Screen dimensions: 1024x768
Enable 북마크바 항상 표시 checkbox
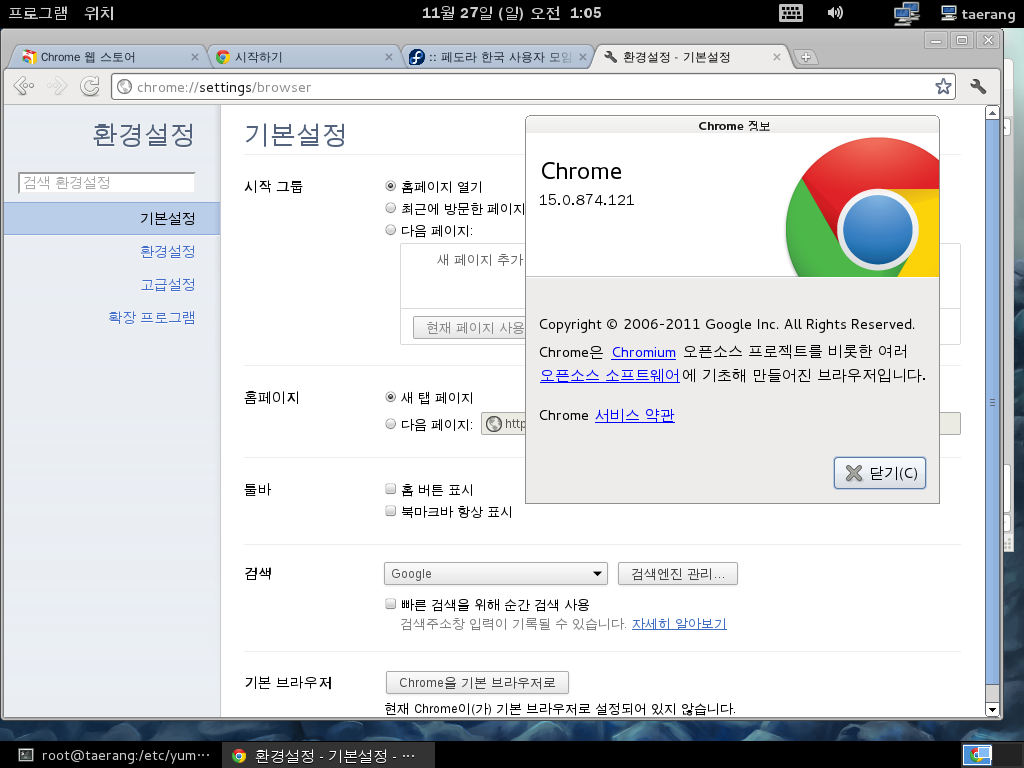[x=391, y=511]
